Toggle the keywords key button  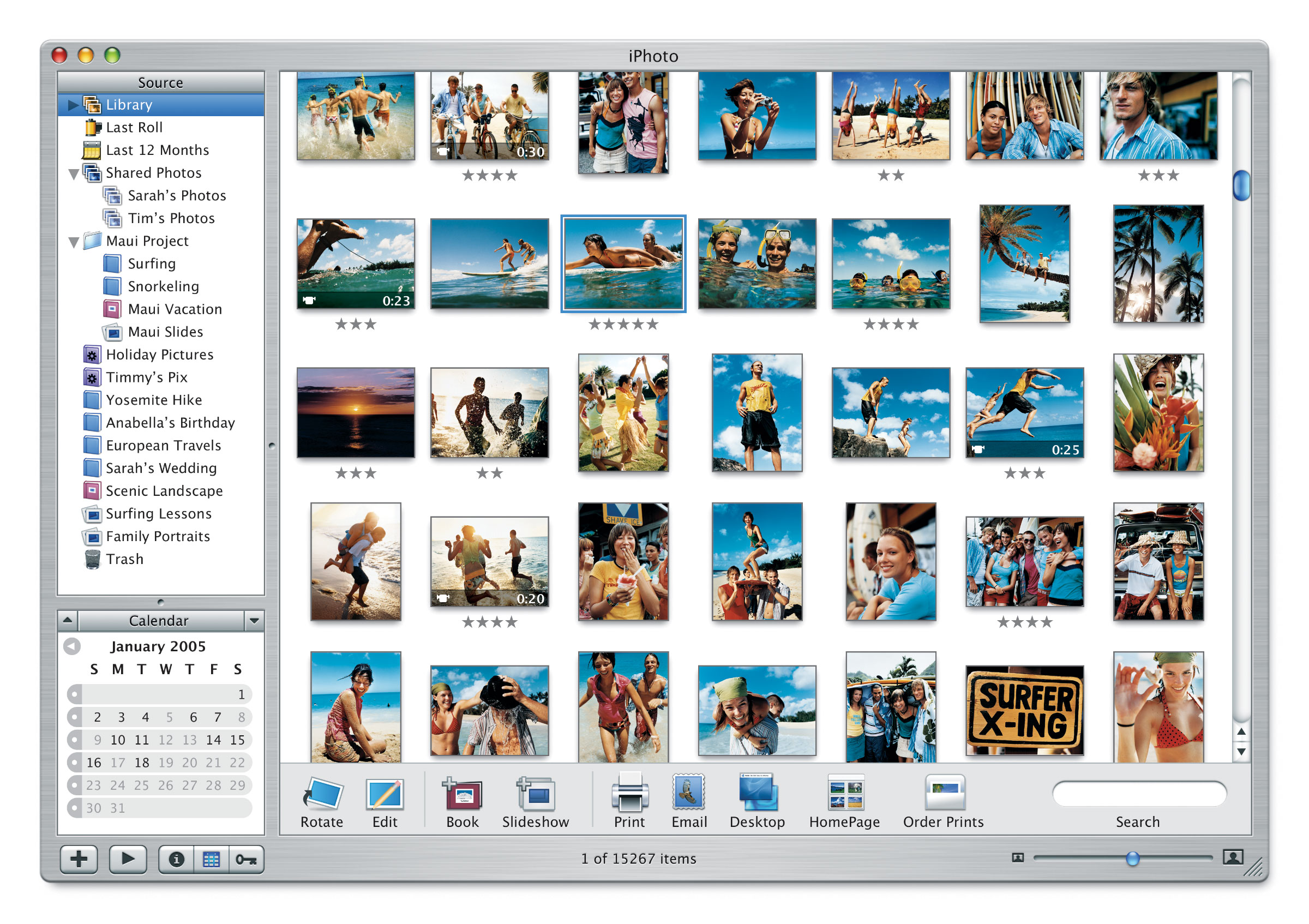coord(247,859)
